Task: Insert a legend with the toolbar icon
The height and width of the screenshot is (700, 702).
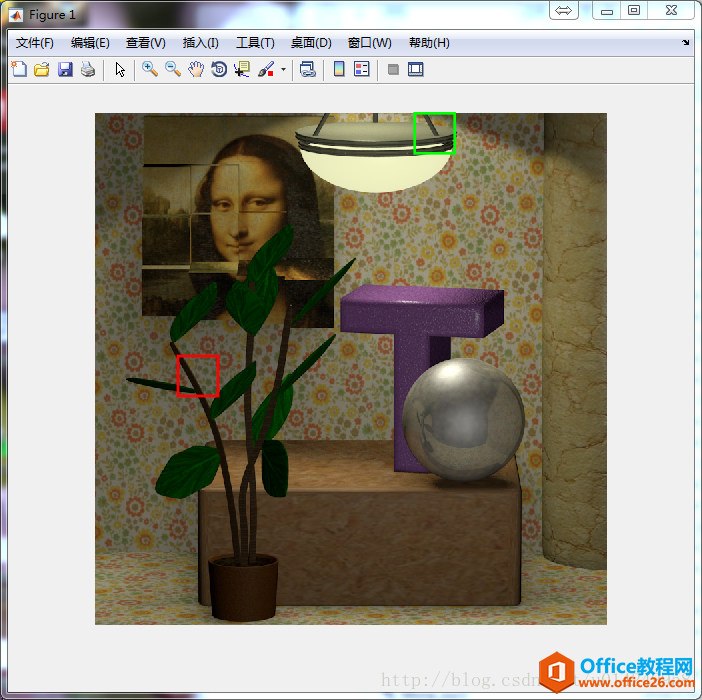Action: click(361, 69)
